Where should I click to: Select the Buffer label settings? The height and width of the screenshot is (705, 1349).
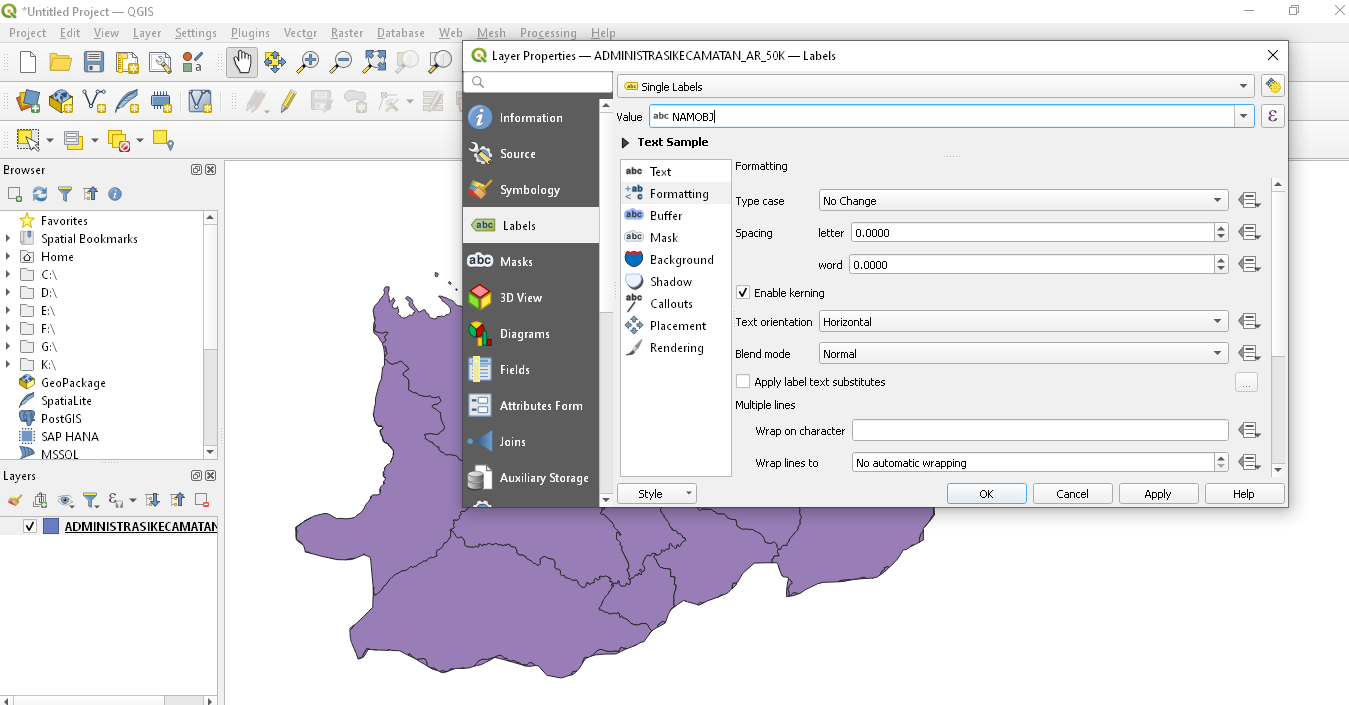coord(665,216)
